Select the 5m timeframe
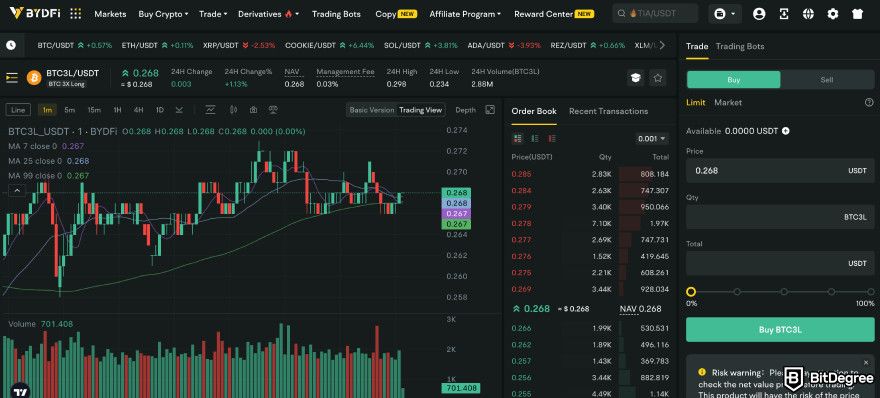The image size is (880, 398). (x=70, y=110)
